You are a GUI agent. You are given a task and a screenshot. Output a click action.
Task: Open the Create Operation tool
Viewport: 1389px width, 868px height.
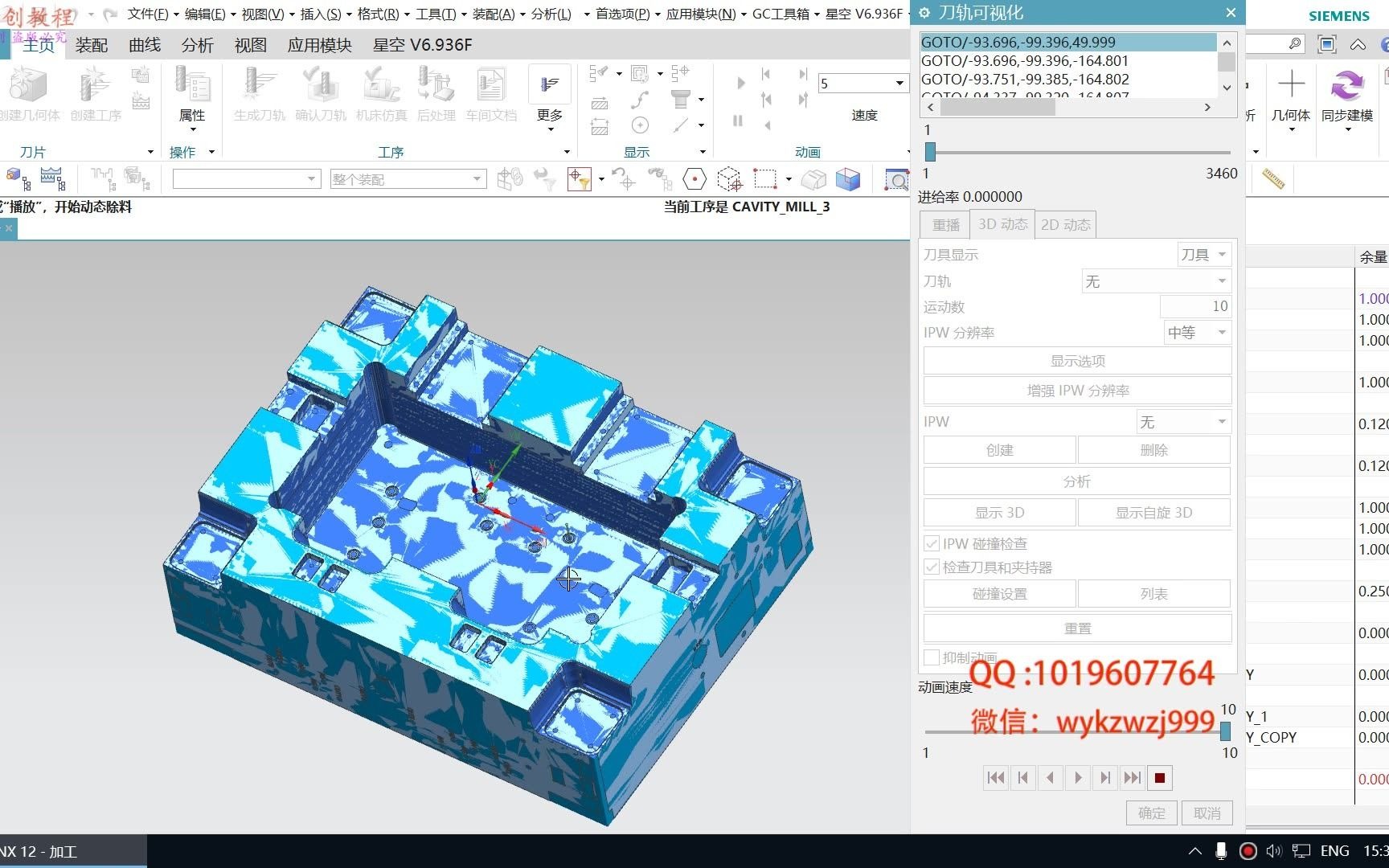95,94
